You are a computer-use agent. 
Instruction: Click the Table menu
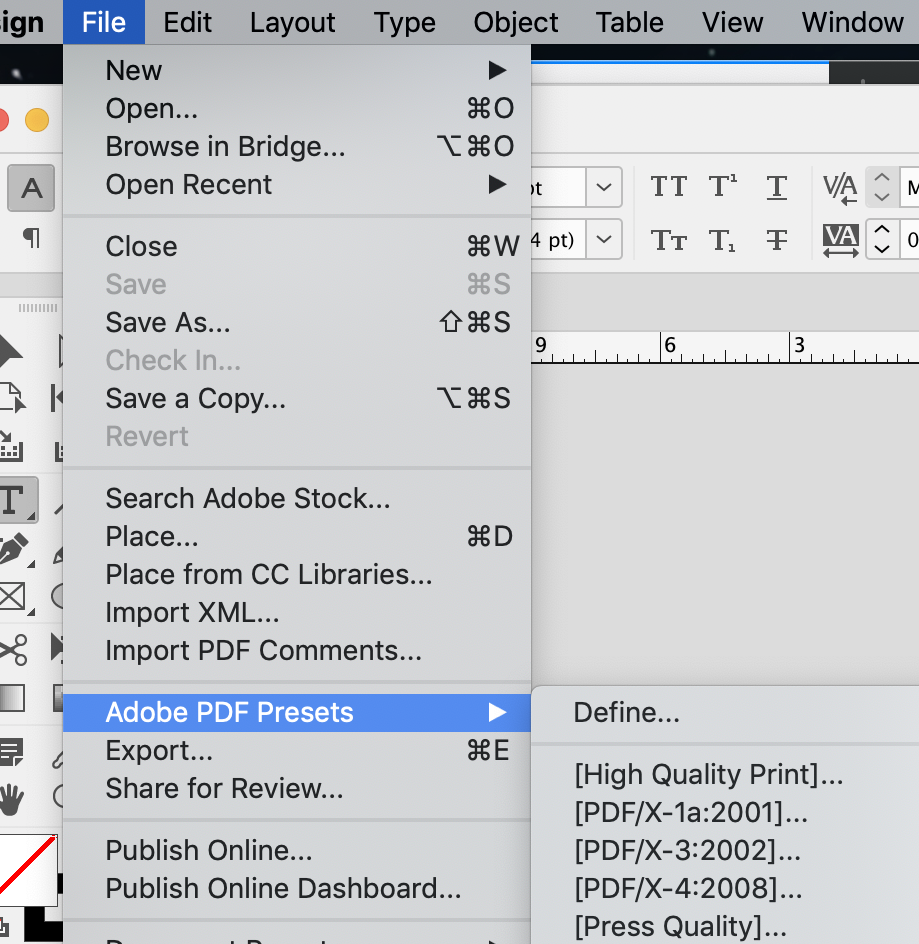click(x=629, y=22)
